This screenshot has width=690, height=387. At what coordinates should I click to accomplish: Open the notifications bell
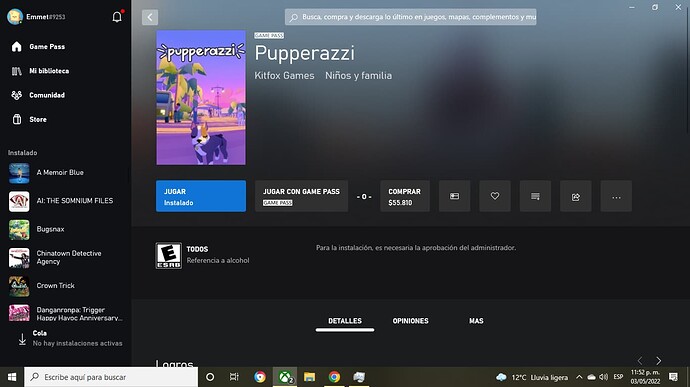click(117, 17)
